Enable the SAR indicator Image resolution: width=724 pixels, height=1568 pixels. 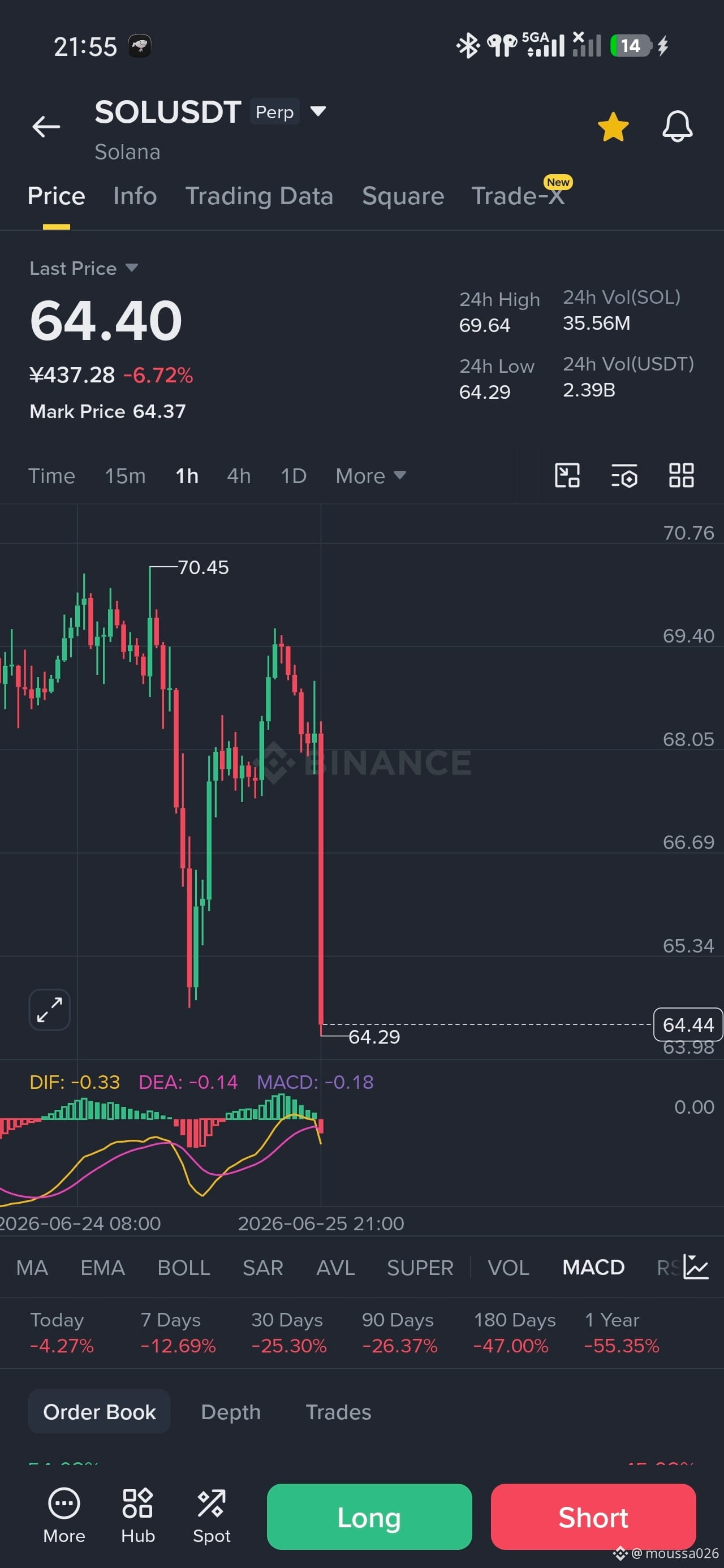pos(263,1268)
